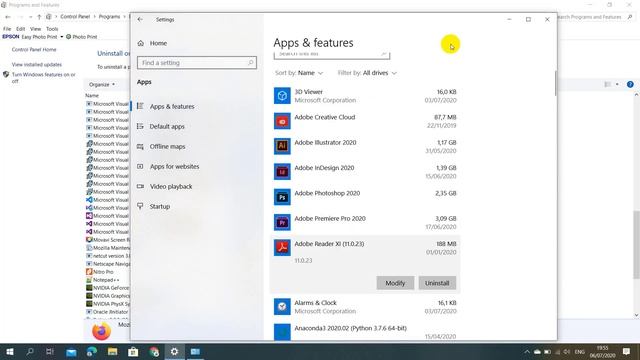Viewport: 640px width, 360px height.
Task: Click Uninstall for Adobe Reader XI
Action: [437, 283]
